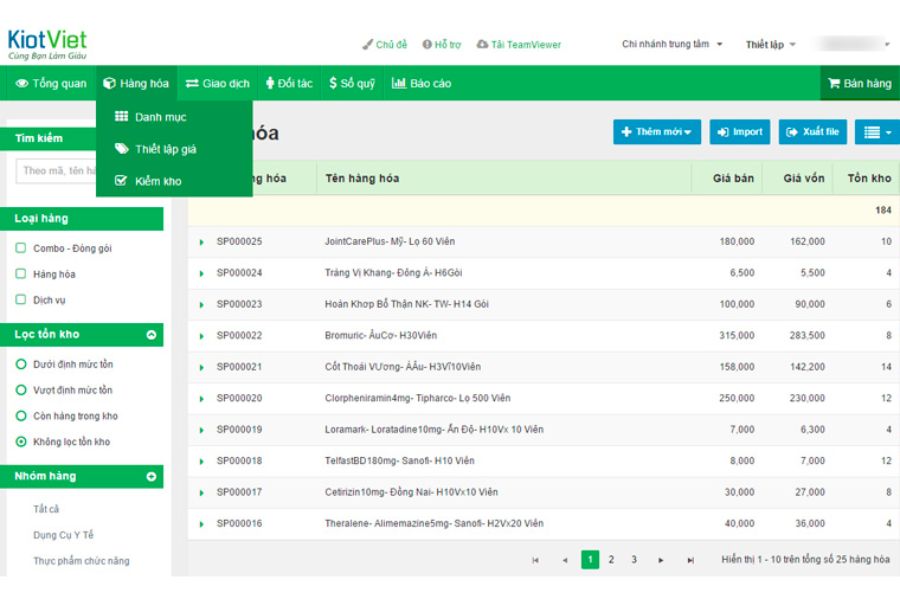This screenshot has width=900, height=600.
Task: Open Chi nhánh trung tâm branch dropdown
Action: point(672,44)
